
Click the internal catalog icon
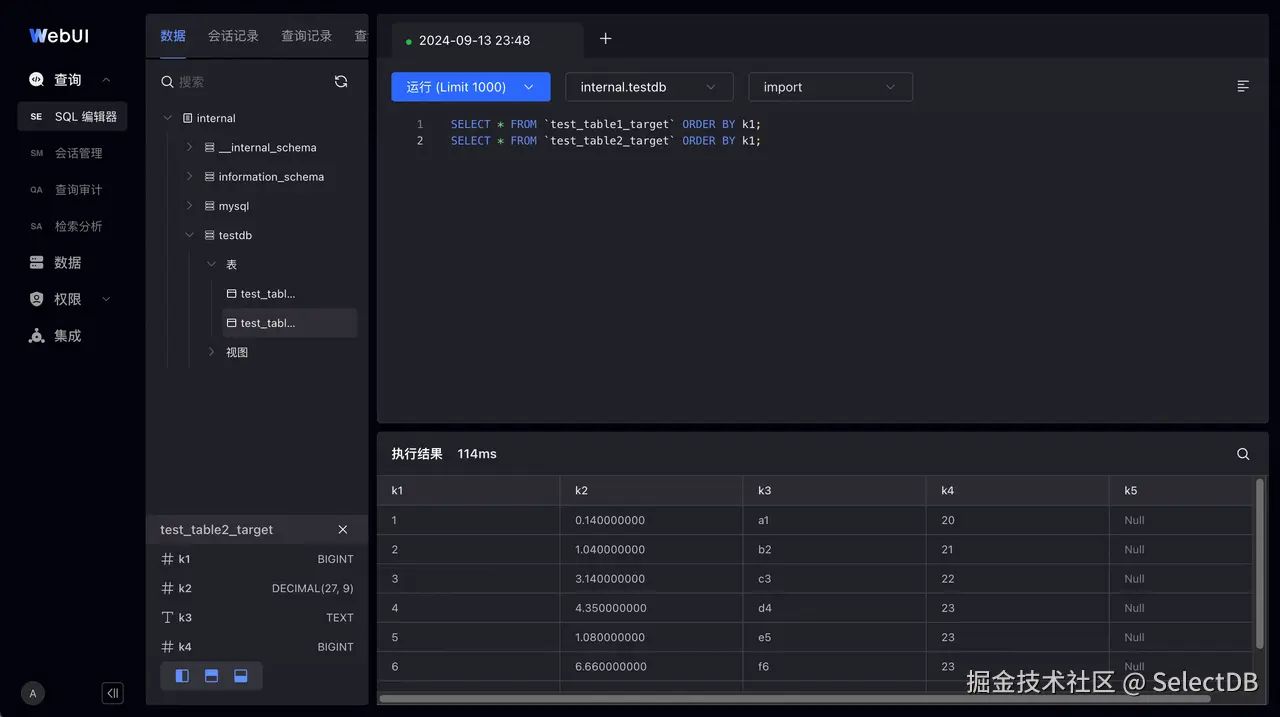click(187, 118)
